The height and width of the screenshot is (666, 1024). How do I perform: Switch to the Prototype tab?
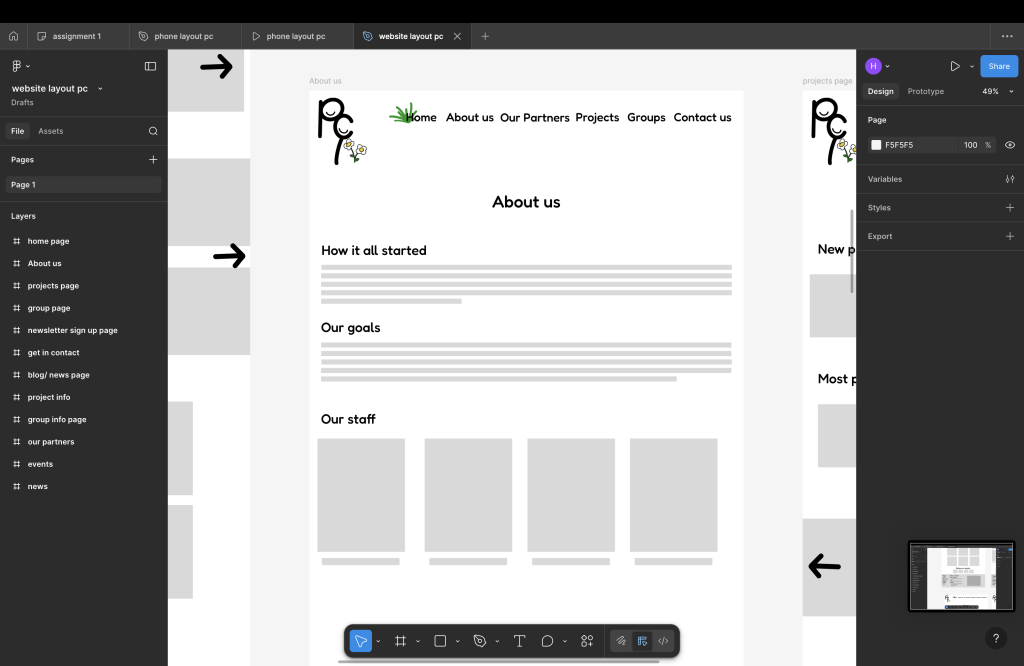[x=925, y=91]
